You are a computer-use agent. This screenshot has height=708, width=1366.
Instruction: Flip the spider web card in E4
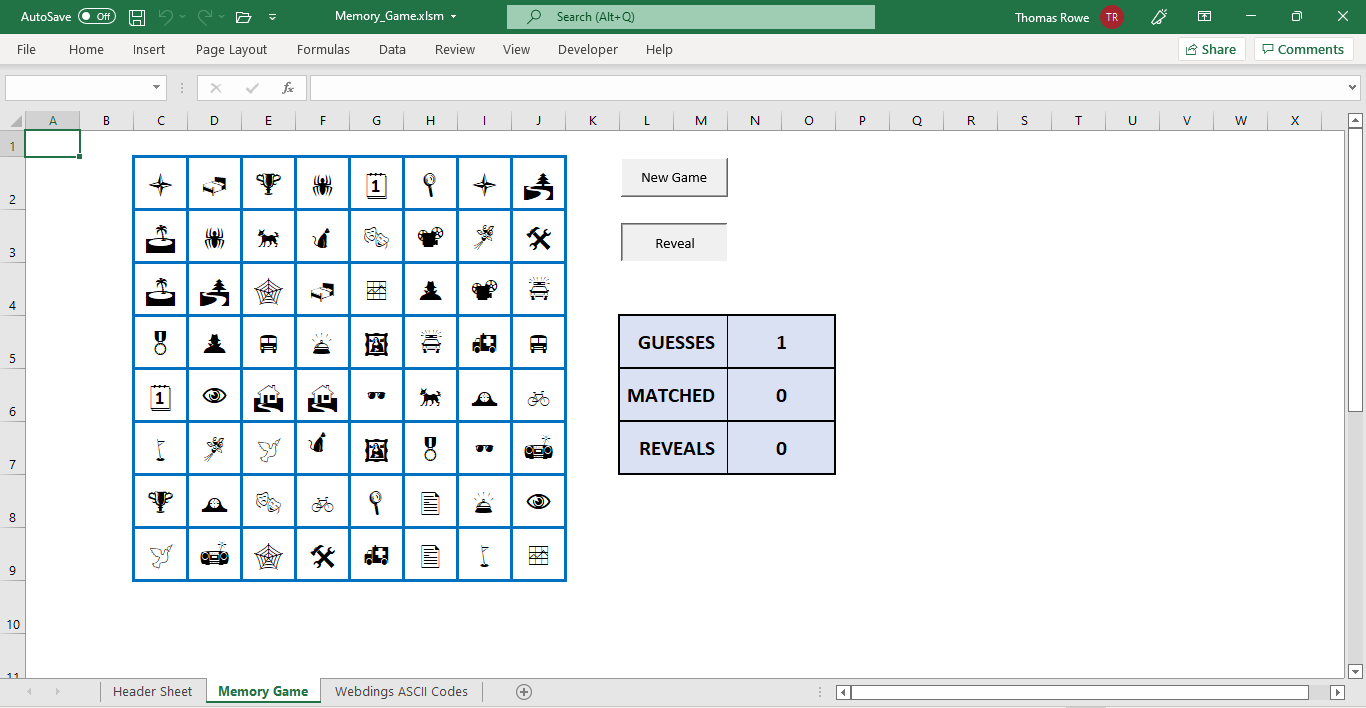pos(269,290)
